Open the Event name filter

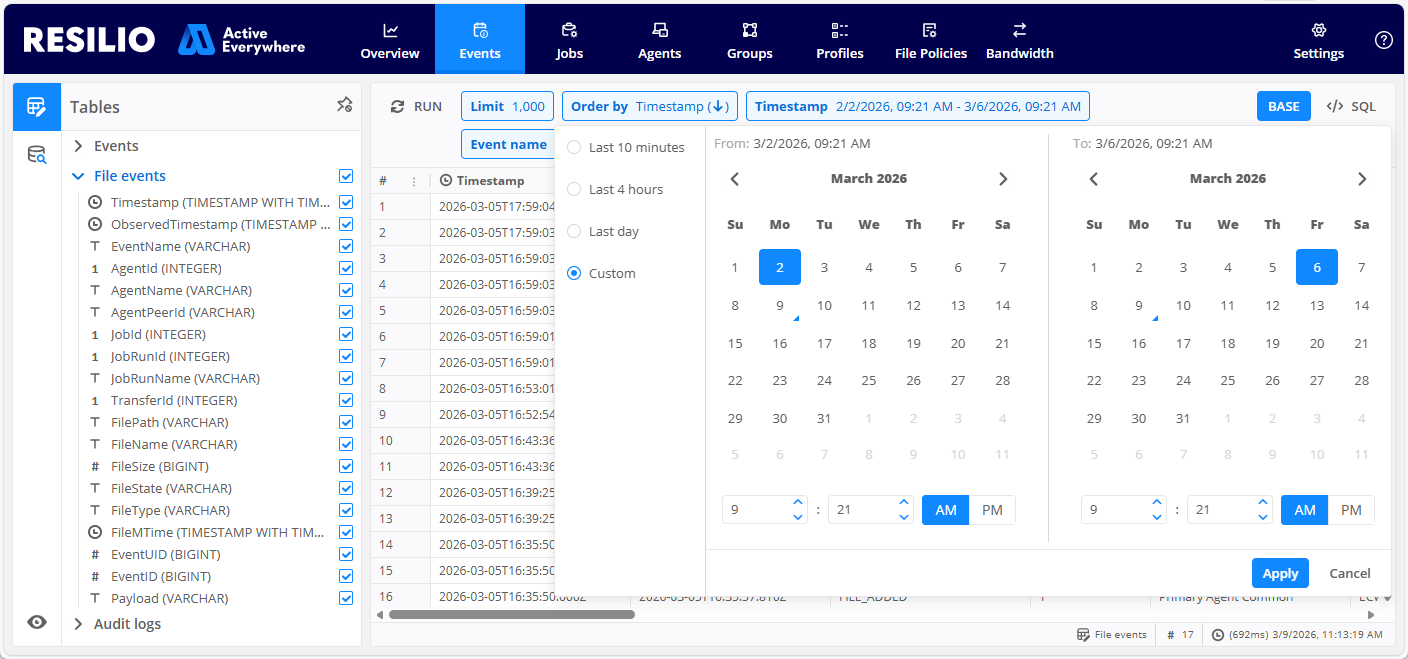tap(508, 144)
